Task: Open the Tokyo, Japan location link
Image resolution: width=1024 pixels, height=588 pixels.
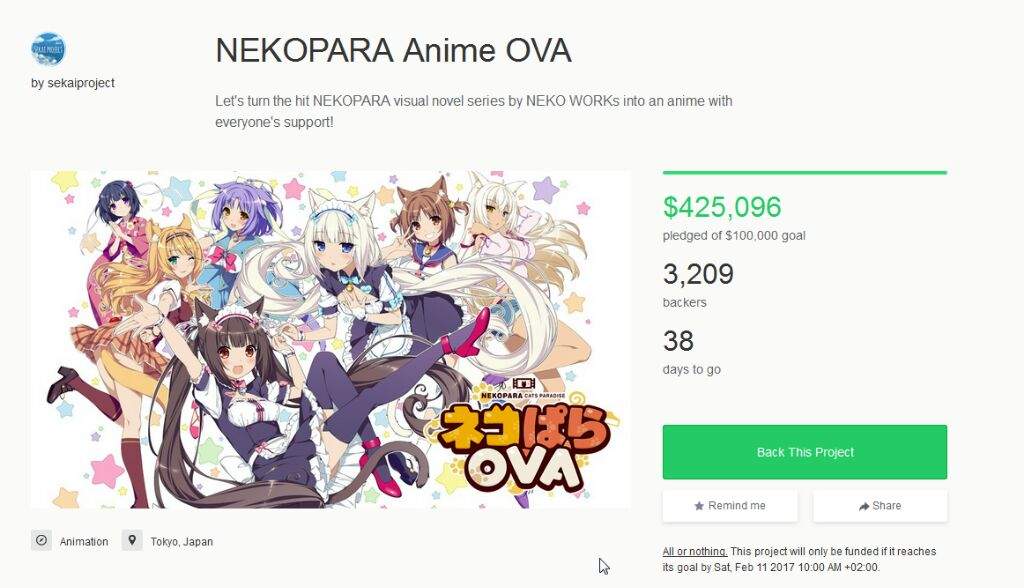Action: pos(182,542)
